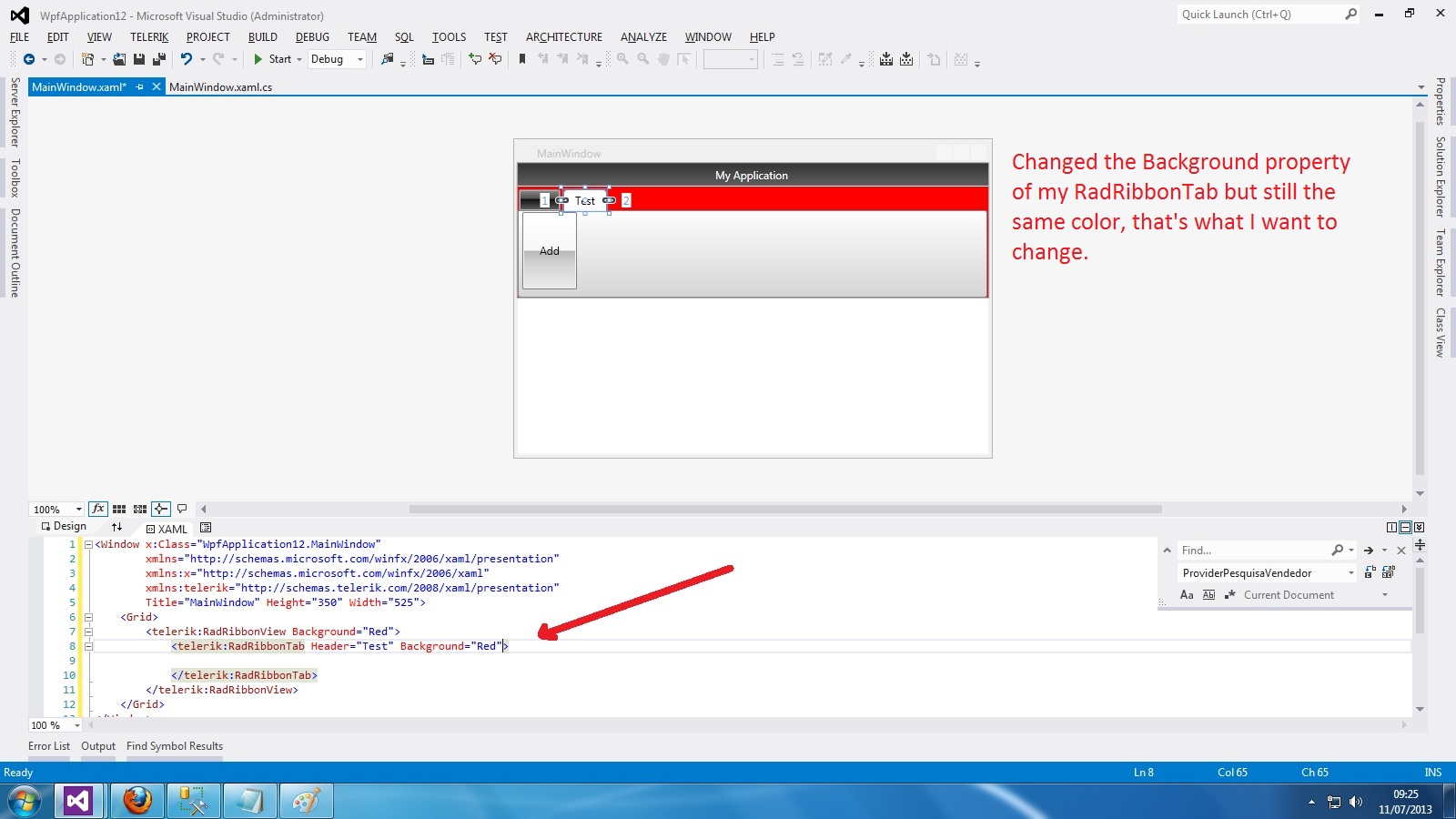
Task: Switch to the XAML pane tab
Action: (167, 529)
